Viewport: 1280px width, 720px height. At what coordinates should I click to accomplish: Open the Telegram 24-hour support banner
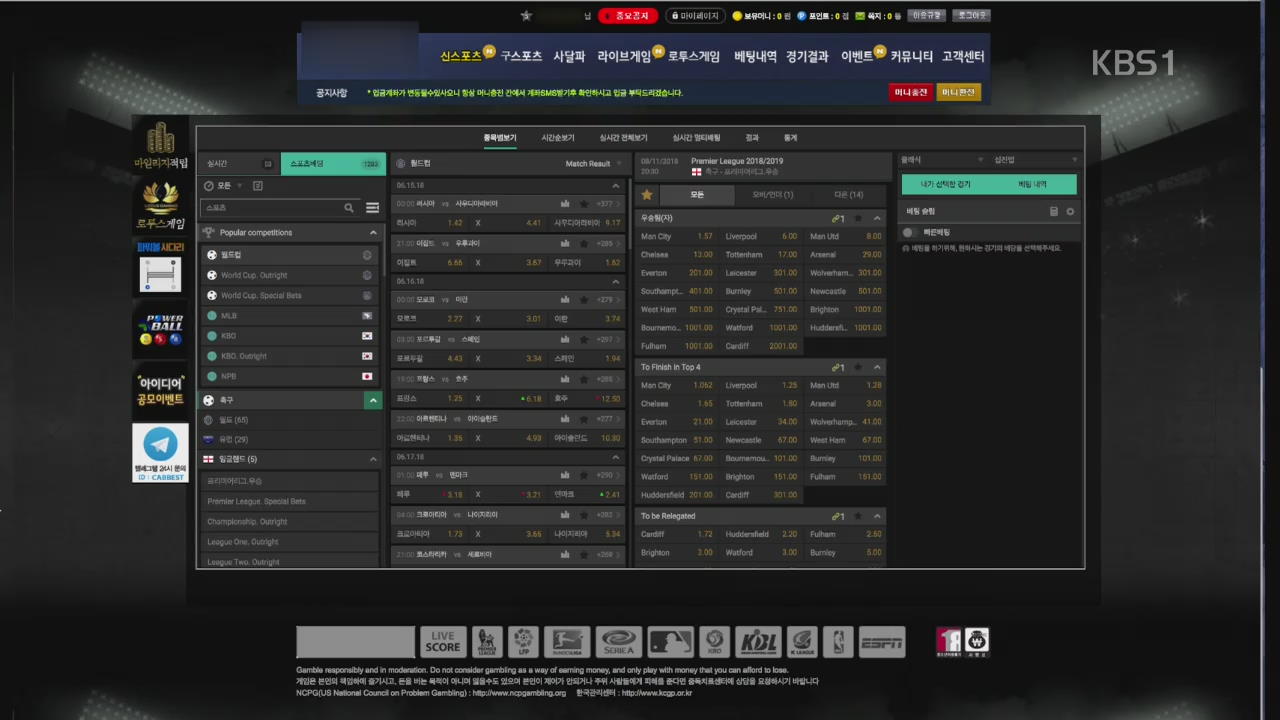[x=160, y=453]
